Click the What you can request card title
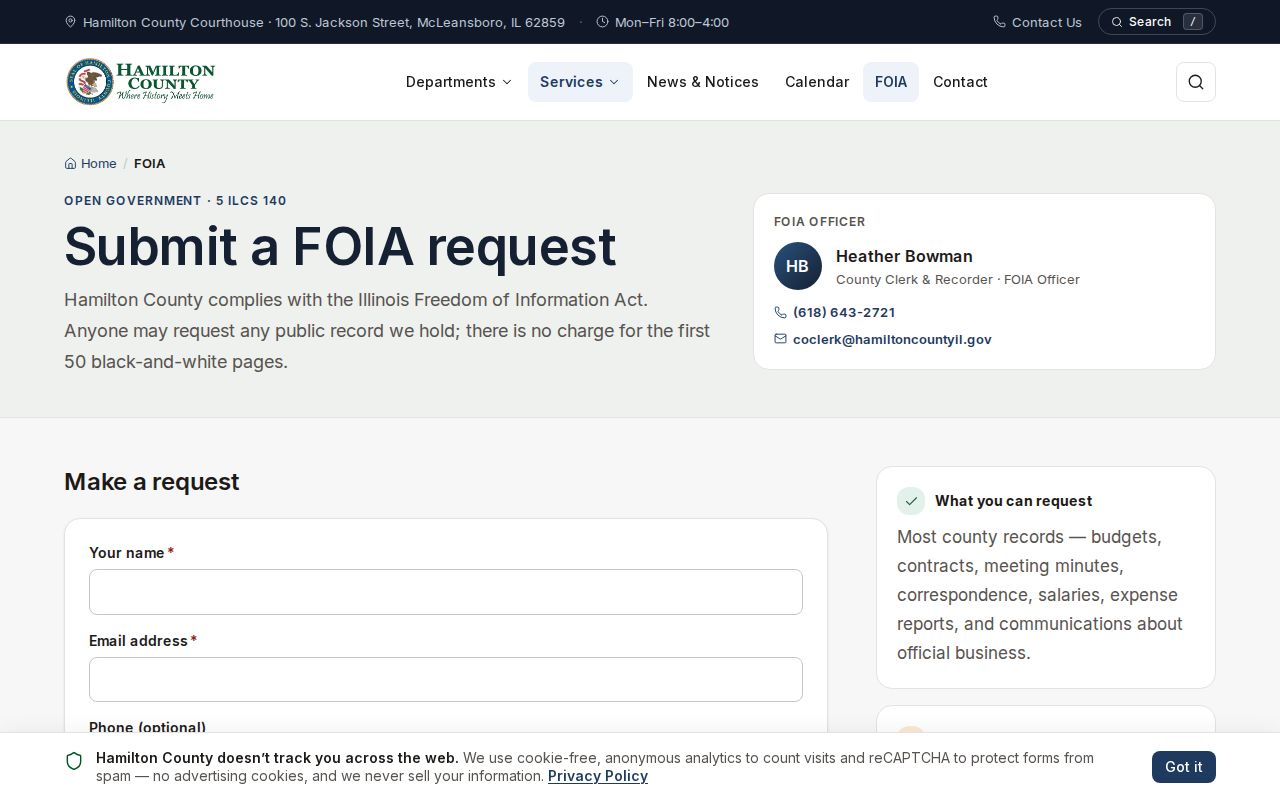1280x800 pixels. (1013, 501)
